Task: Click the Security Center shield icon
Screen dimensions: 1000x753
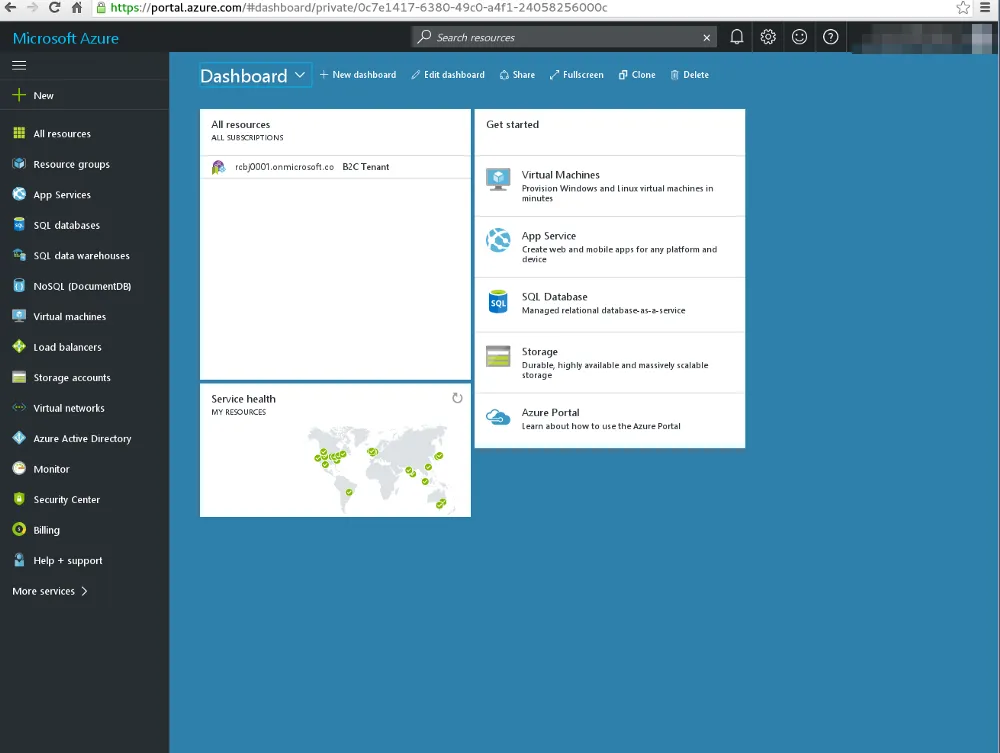Action: point(19,499)
